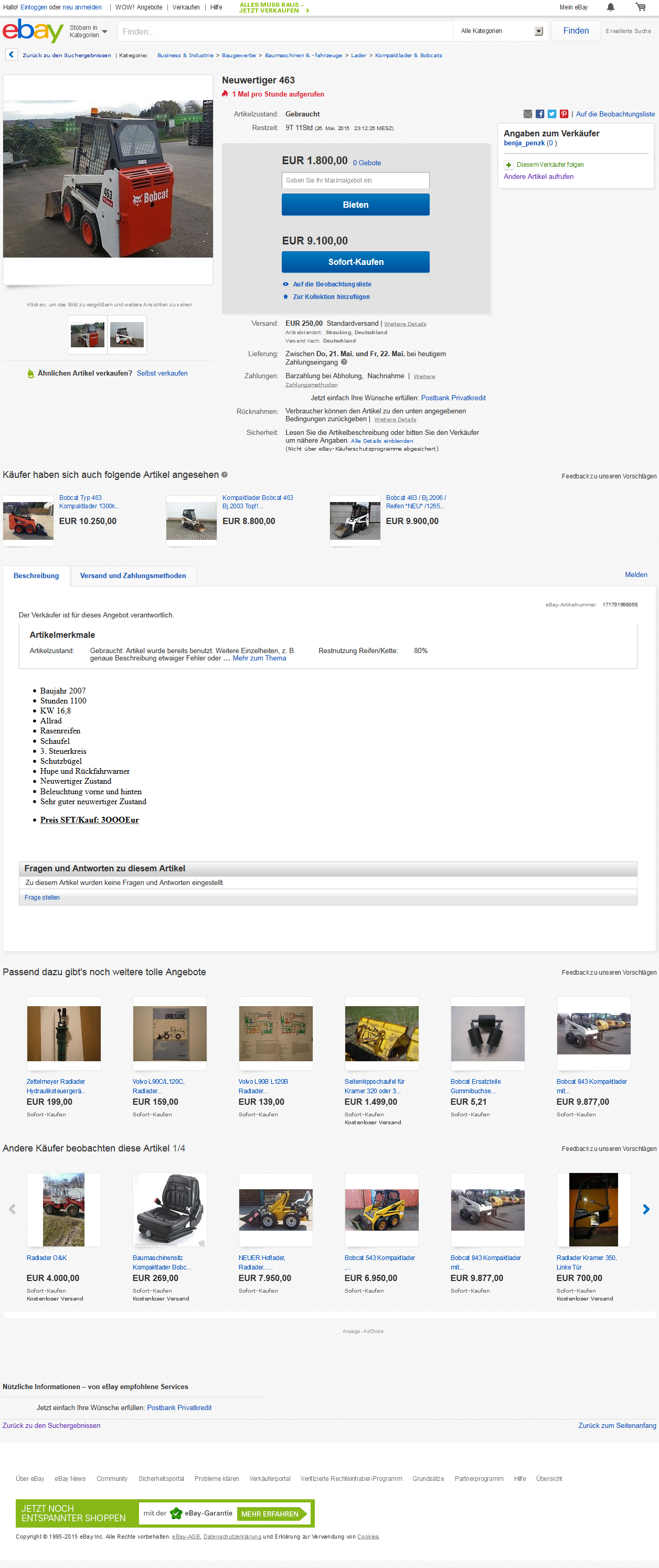Click the Finden search button
This screenshot has width=659, height=1568.
[576, 31]
